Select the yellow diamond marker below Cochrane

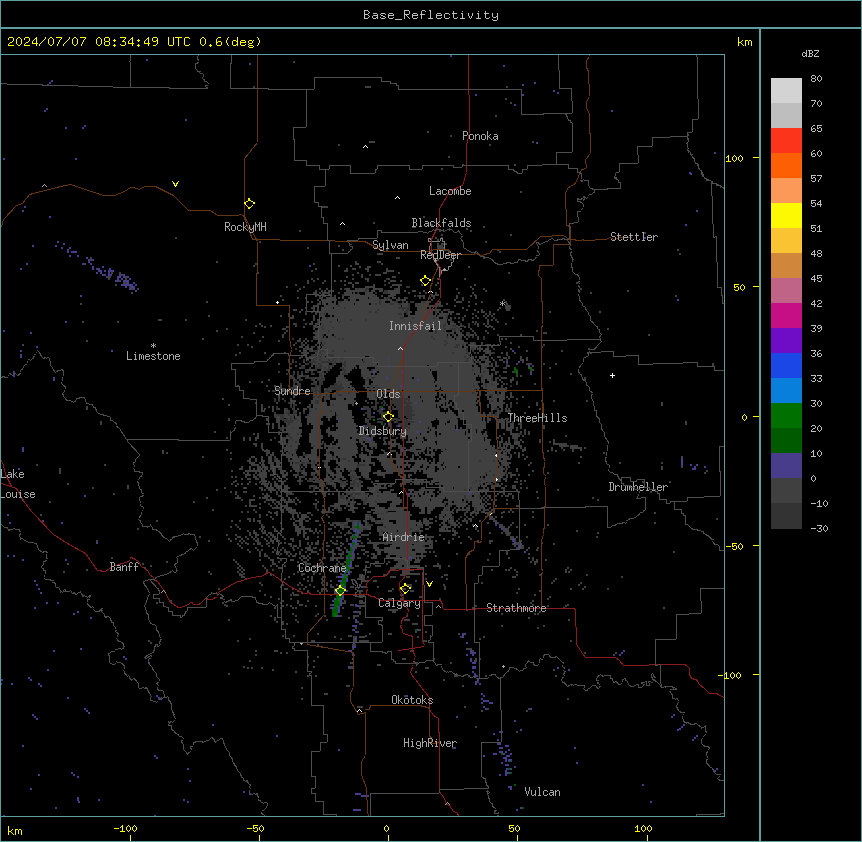point(340,591)
